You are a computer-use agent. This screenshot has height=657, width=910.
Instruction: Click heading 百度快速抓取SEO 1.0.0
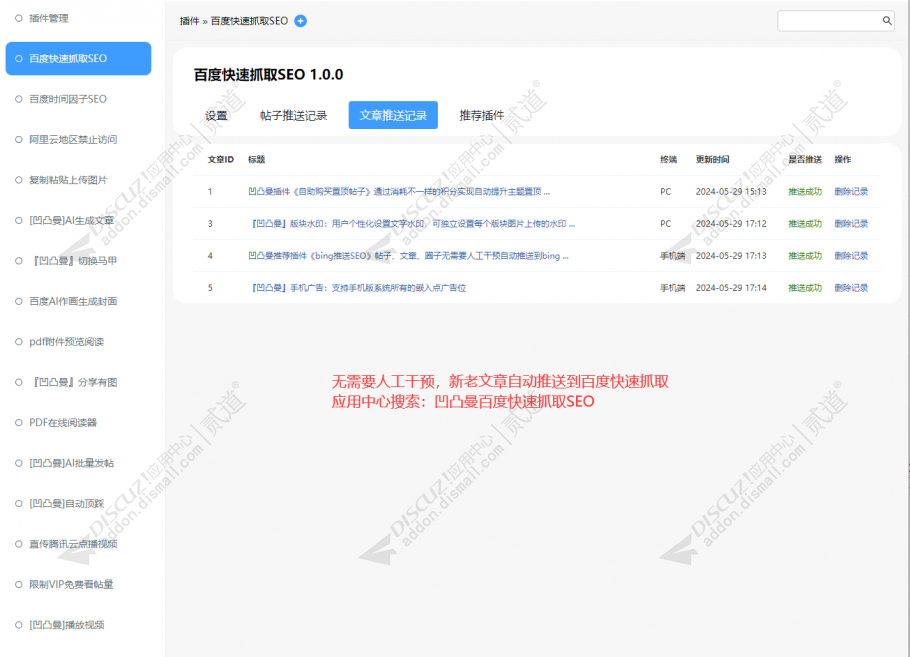268,75
